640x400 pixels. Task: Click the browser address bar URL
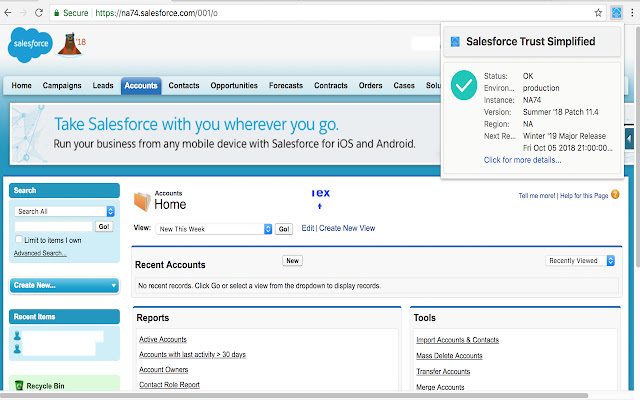coord(156,13)
